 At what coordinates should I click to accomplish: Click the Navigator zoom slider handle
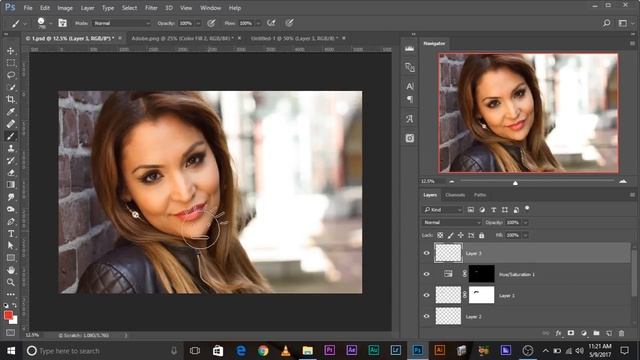coord(515,183)
